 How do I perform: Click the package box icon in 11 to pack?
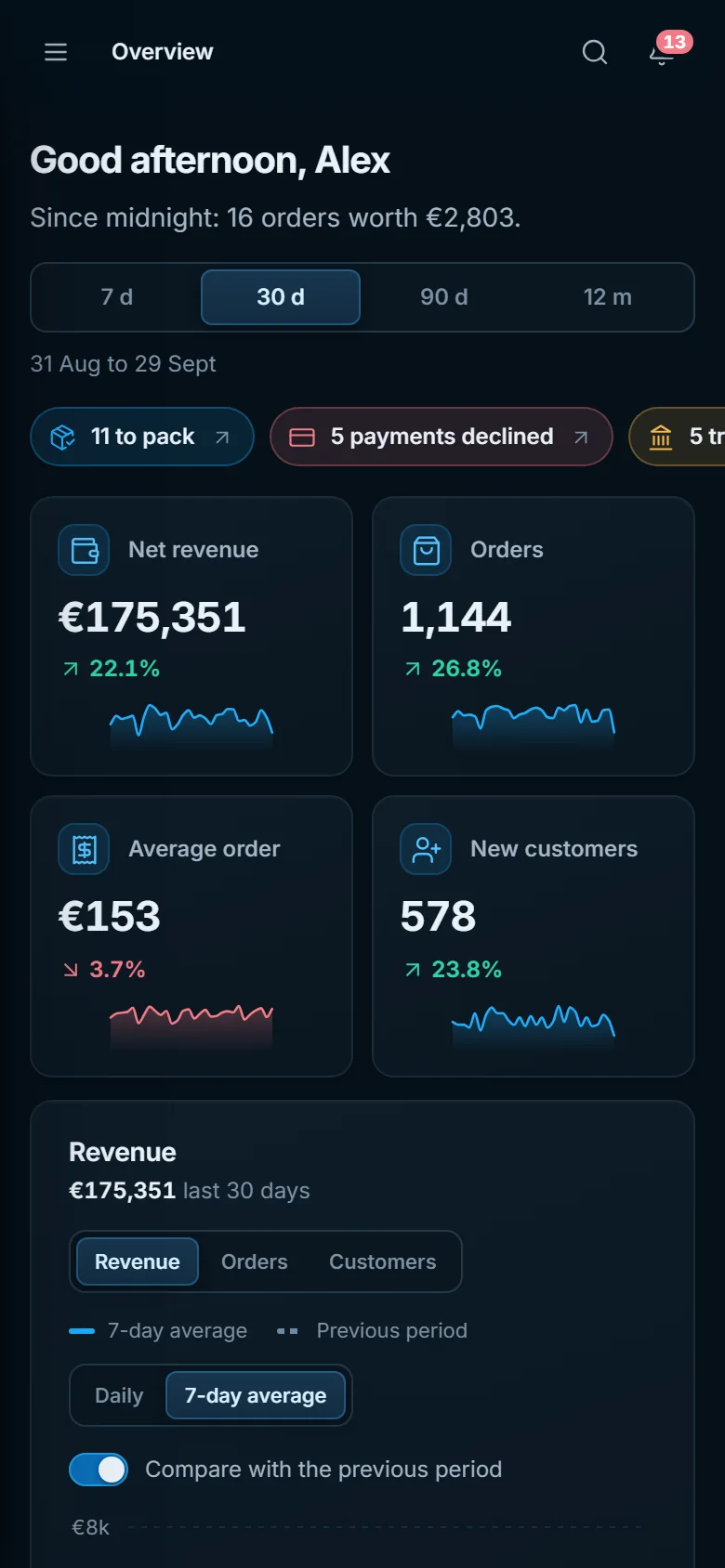pos(62,437)
